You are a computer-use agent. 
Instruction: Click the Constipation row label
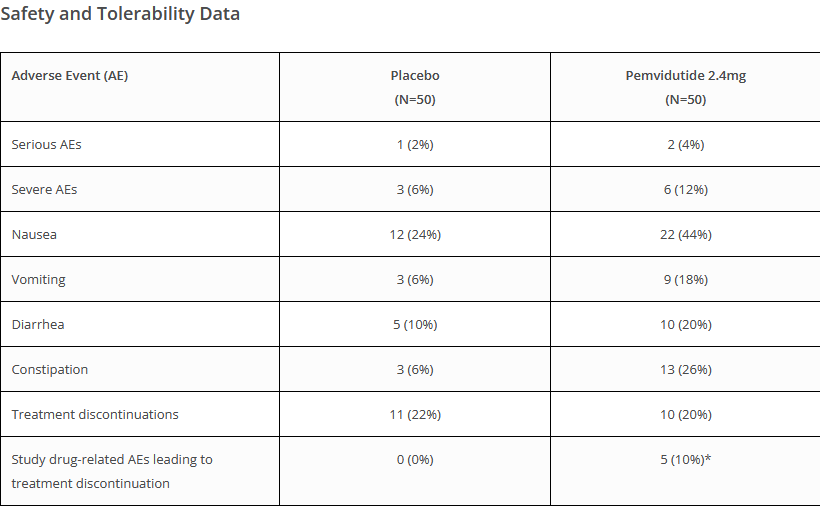(50, 370)
